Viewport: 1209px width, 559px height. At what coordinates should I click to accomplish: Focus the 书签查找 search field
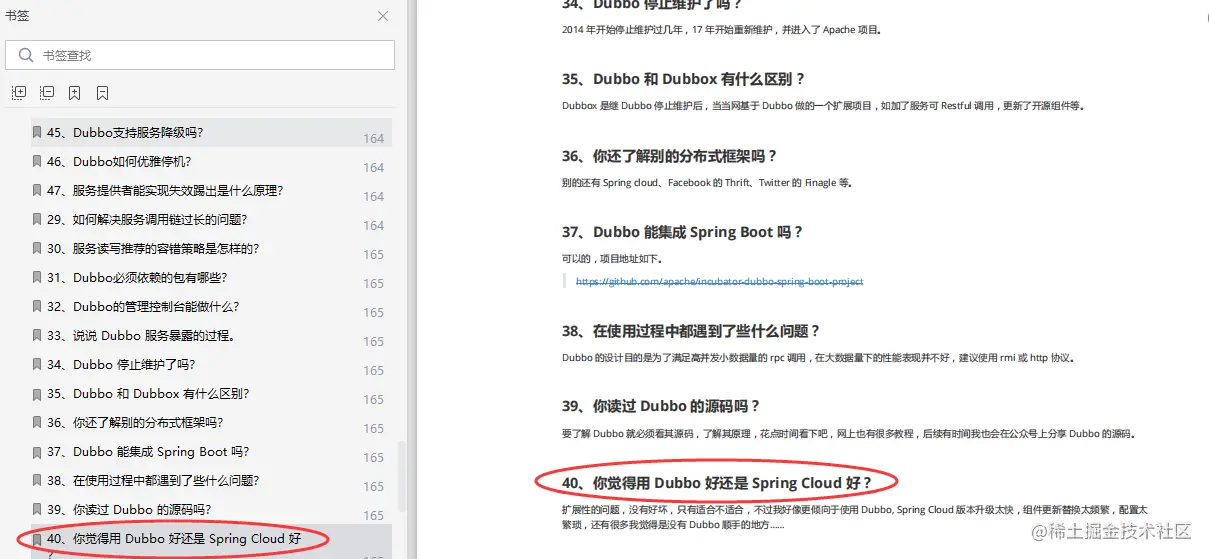point(200,55)
